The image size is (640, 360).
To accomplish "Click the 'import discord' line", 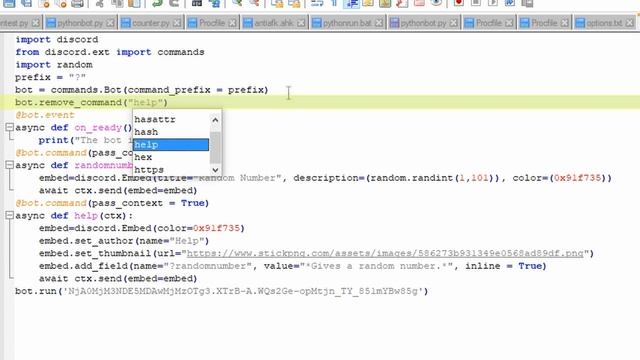I will (57, 40).
